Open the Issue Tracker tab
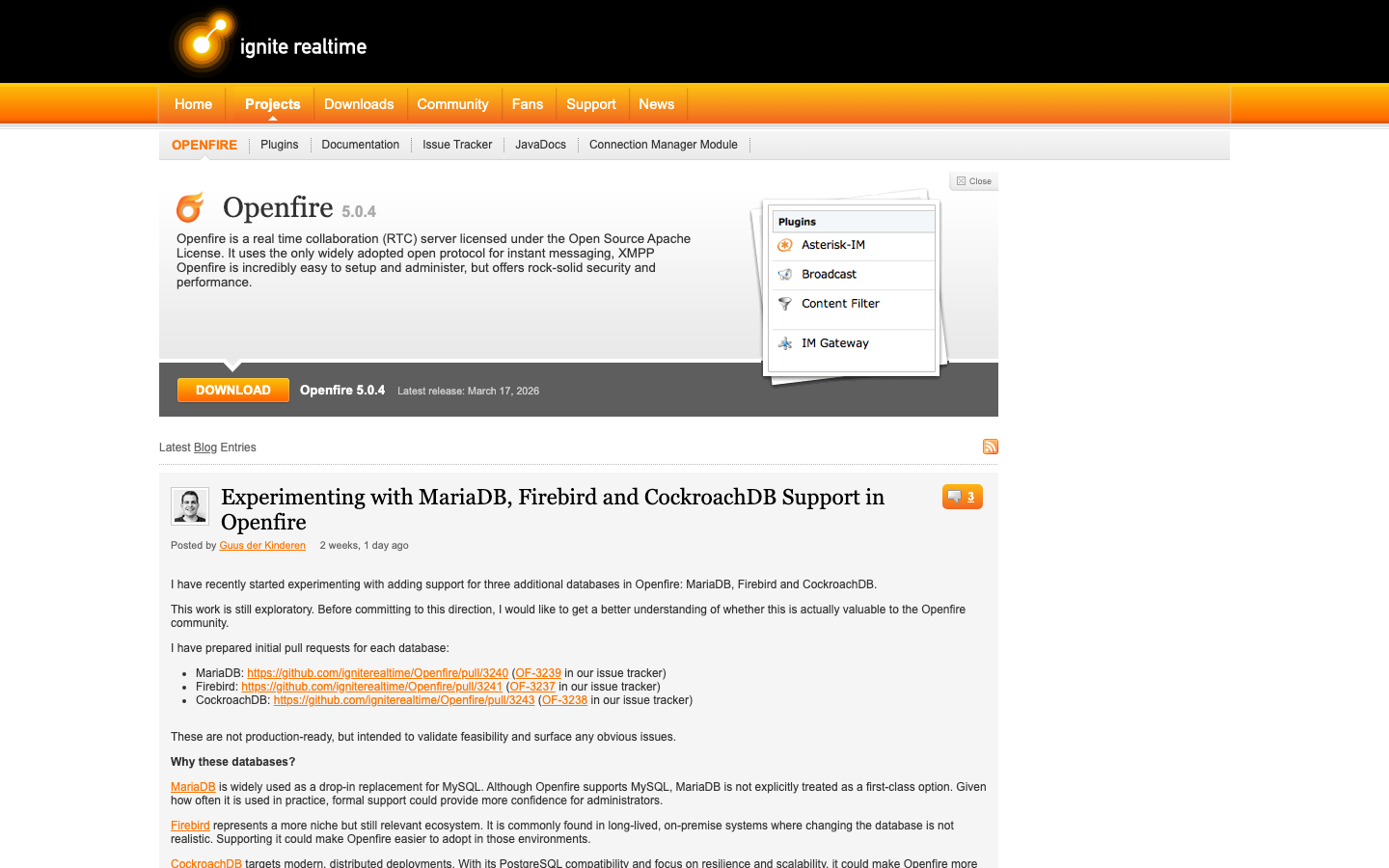This screenshot has width=1389, height=868. pos(457,145)
